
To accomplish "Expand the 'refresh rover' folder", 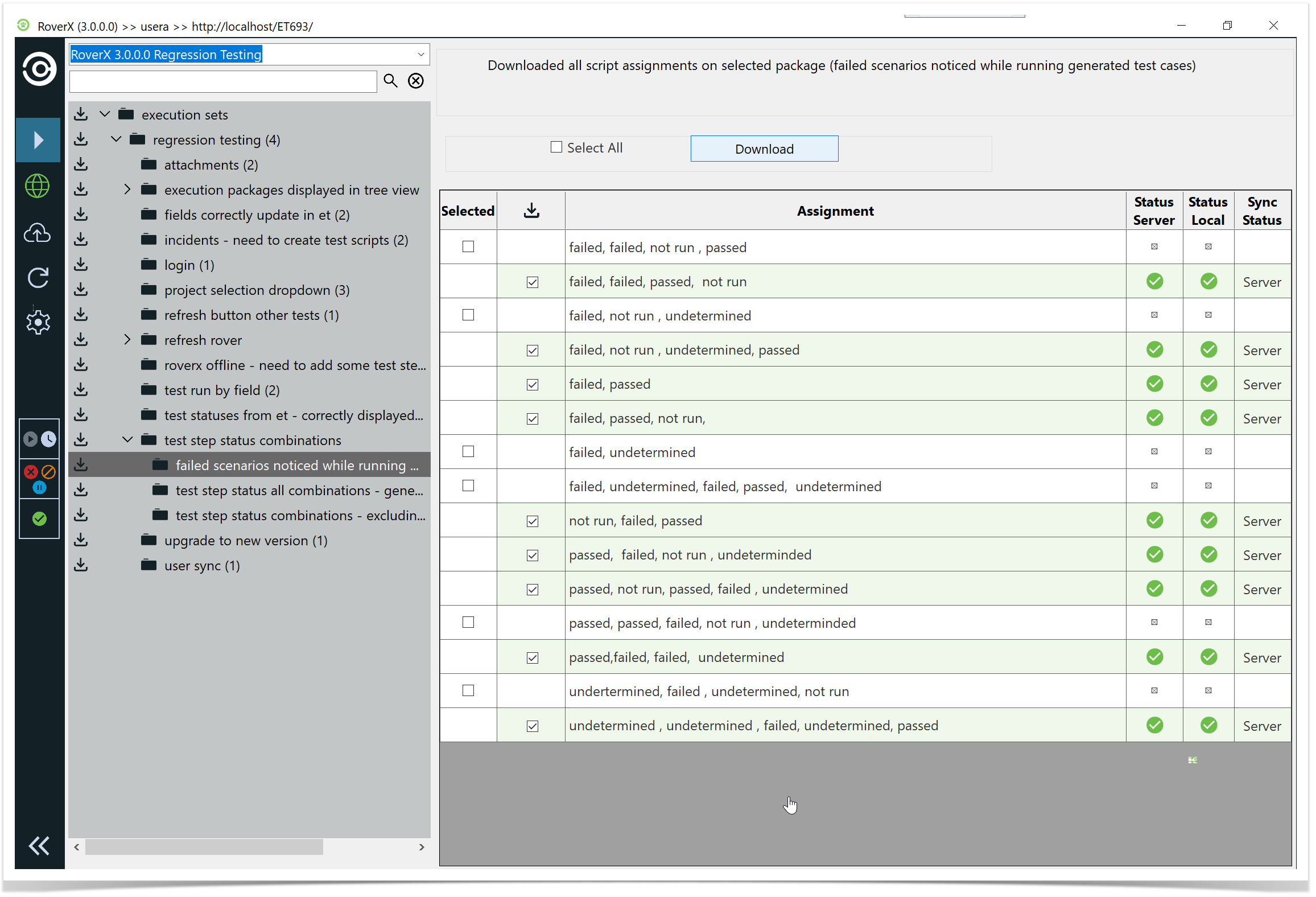I will [x=127, y=340].
